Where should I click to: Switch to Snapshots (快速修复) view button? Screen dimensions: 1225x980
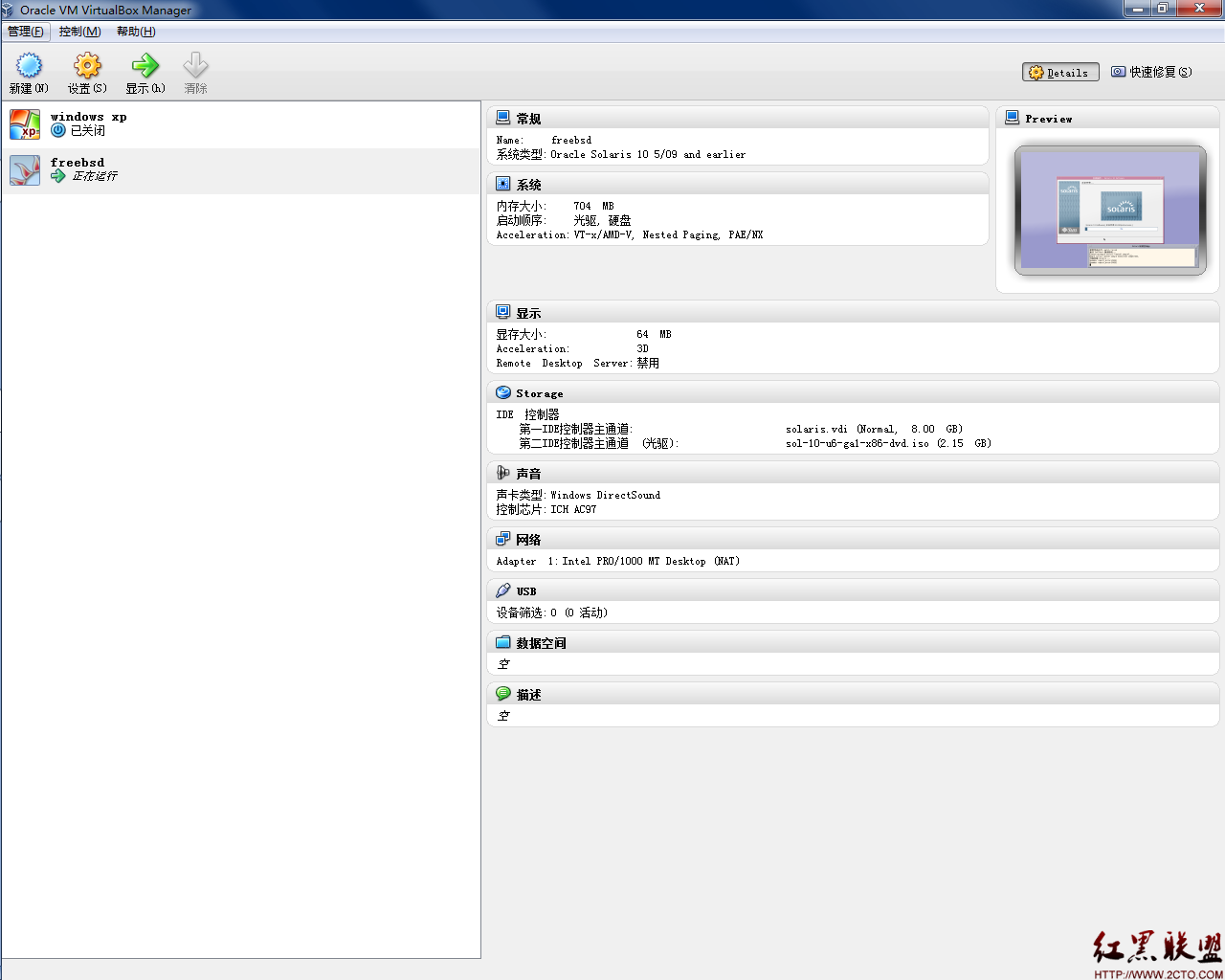pos(1152,72)
